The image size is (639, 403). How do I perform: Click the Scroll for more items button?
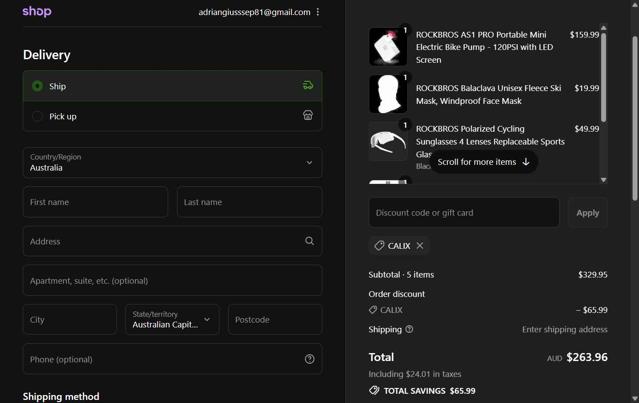tap(484, 162)
